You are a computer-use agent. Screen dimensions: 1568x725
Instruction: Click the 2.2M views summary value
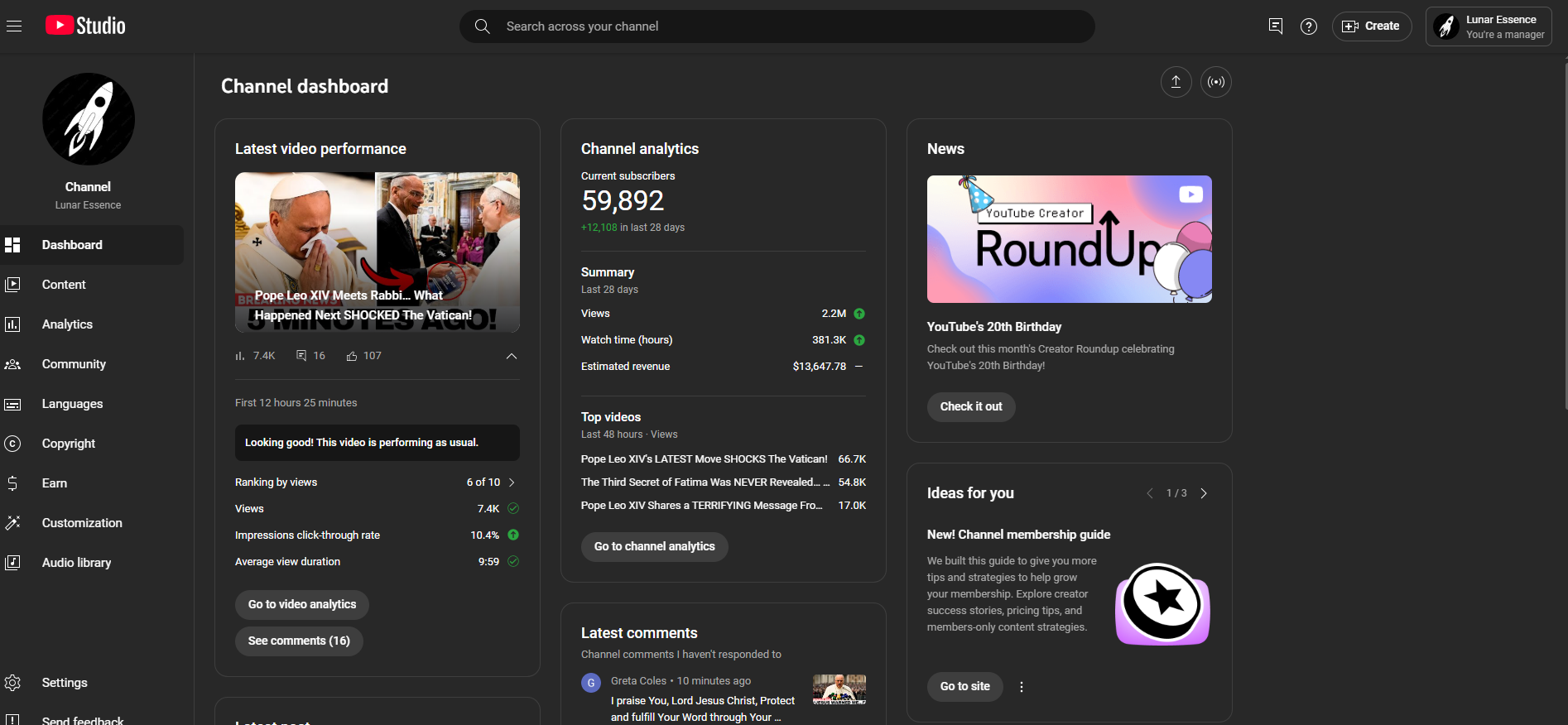coord(834,314)
